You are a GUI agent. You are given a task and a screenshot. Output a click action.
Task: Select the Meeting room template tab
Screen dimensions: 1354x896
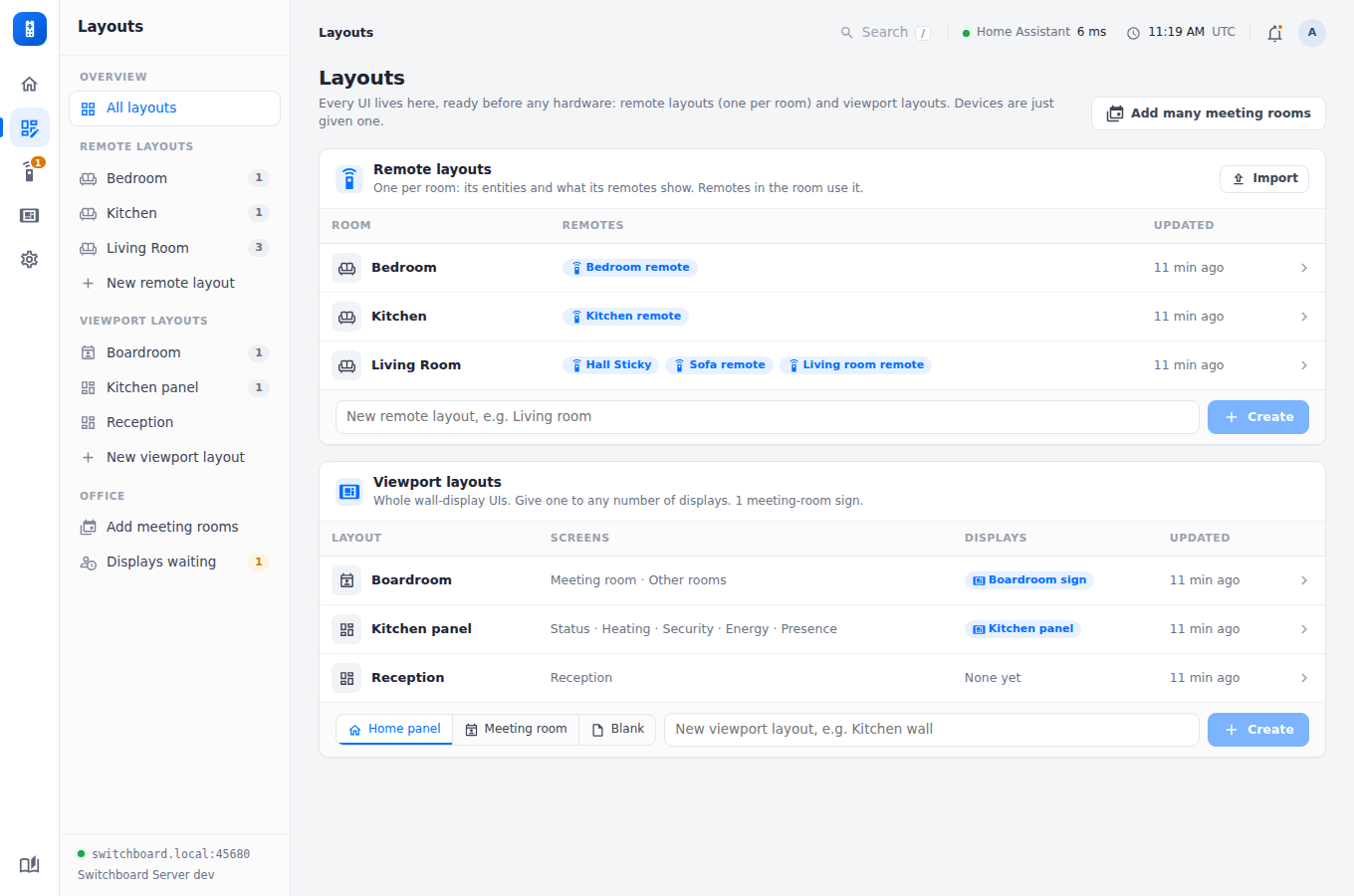point(516,730)
